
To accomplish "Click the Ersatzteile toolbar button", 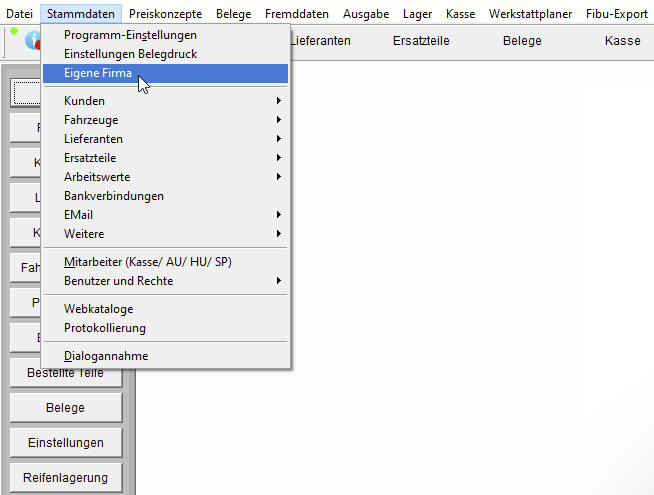I will 421,41.
